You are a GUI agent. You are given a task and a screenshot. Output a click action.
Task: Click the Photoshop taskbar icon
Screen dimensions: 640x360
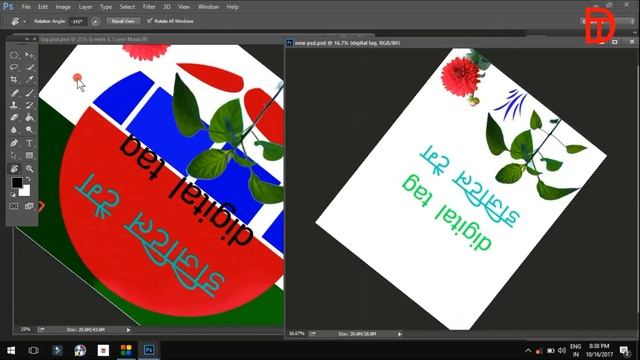click(x=149, y=350)
